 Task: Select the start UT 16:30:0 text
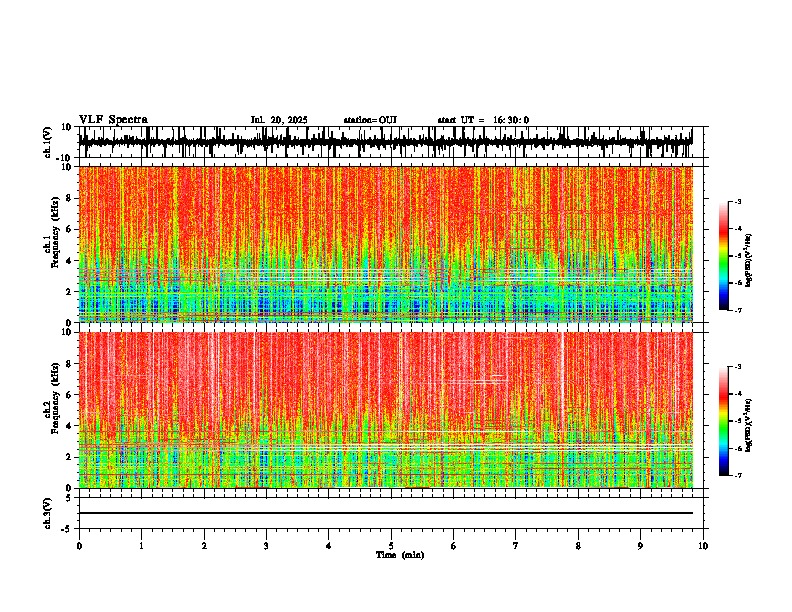[483, 120]
